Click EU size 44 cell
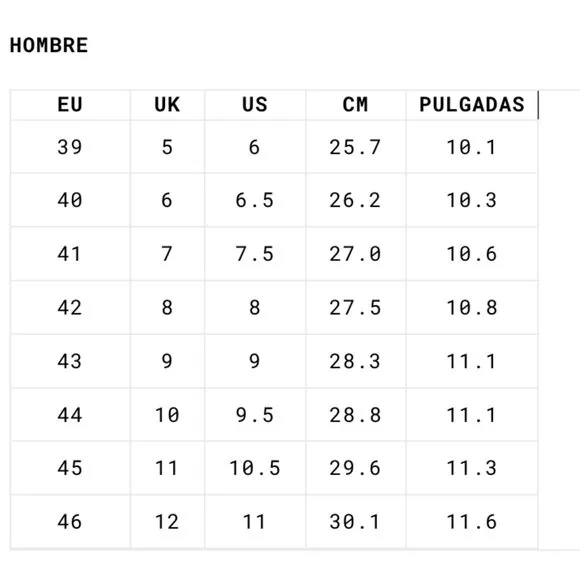Viewport: 580px width, 580px height. point(70,415)
